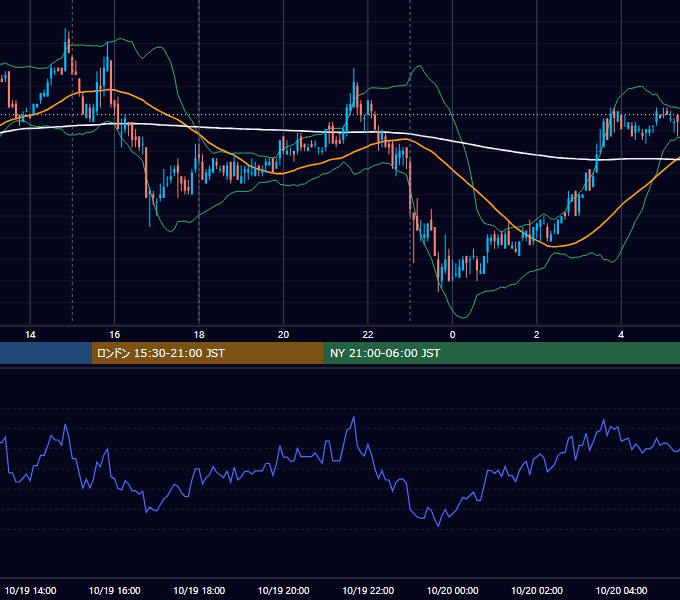Click the 14 hour axis label
The image size is (680, 600).
coord(30,335)
